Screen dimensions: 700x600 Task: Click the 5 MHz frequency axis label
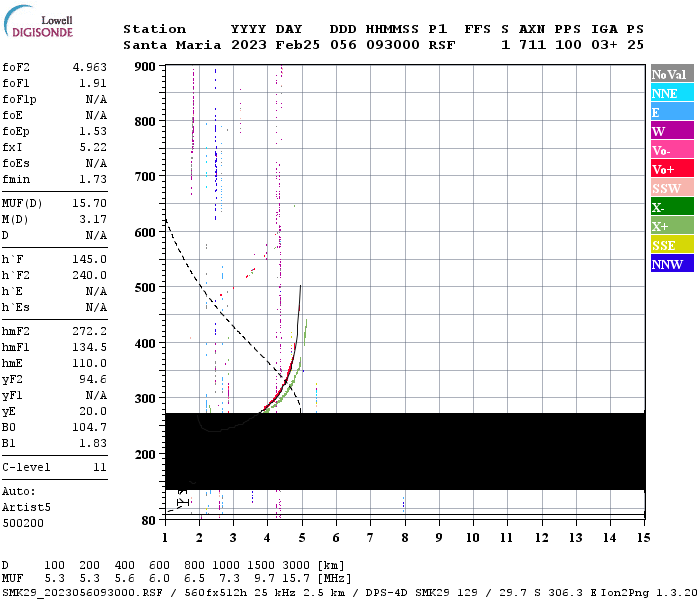coord(302,538)
